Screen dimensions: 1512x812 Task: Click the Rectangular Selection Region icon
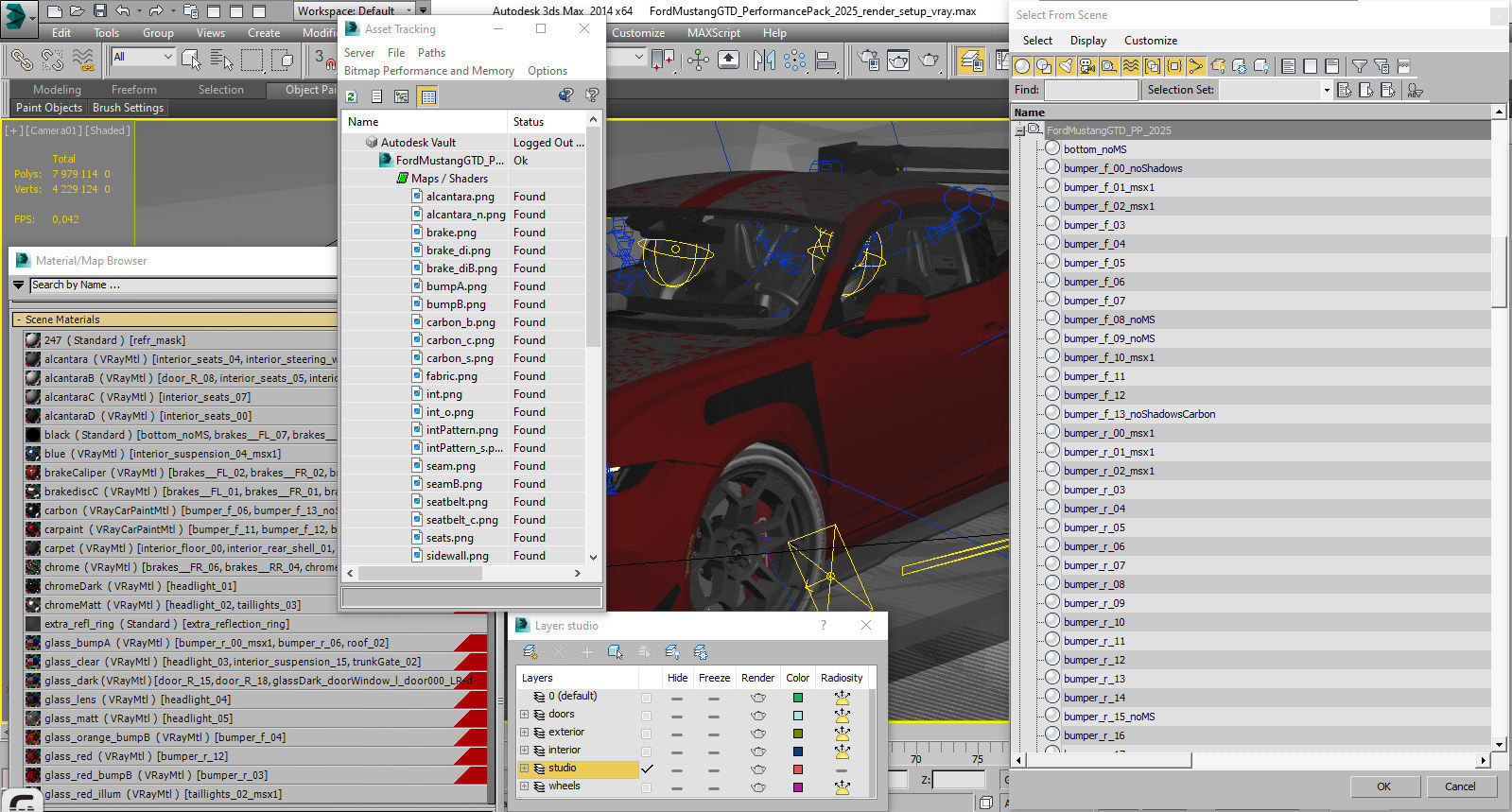click(252, 60)
